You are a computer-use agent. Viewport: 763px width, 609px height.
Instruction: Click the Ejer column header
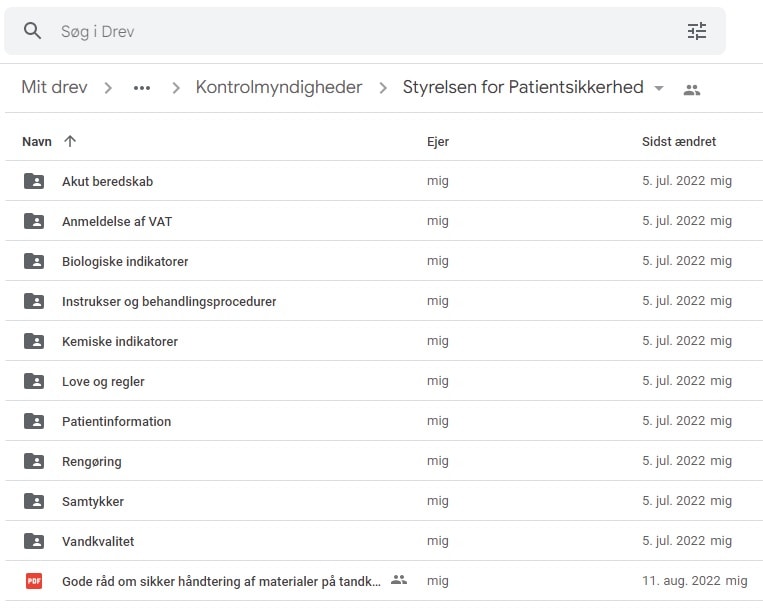[x=438, y=142]
